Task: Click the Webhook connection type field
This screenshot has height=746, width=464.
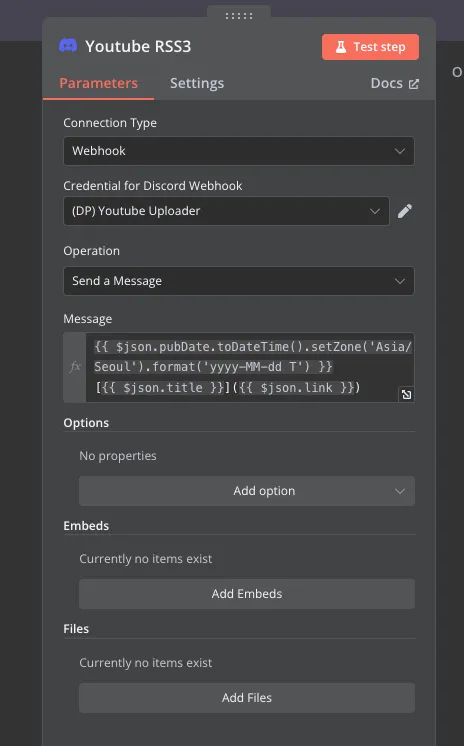Action: pos(239,151)
